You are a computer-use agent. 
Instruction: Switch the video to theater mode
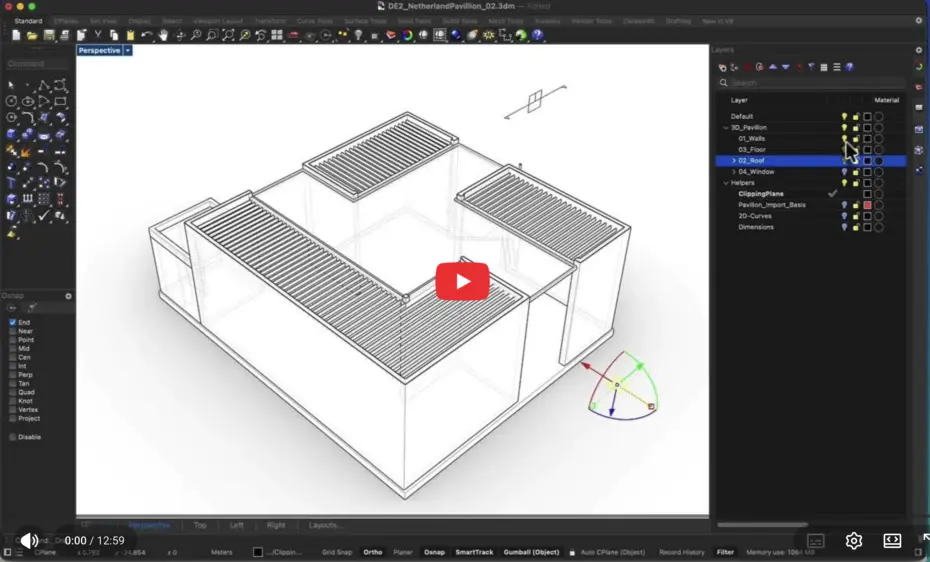tap(892, 540)
